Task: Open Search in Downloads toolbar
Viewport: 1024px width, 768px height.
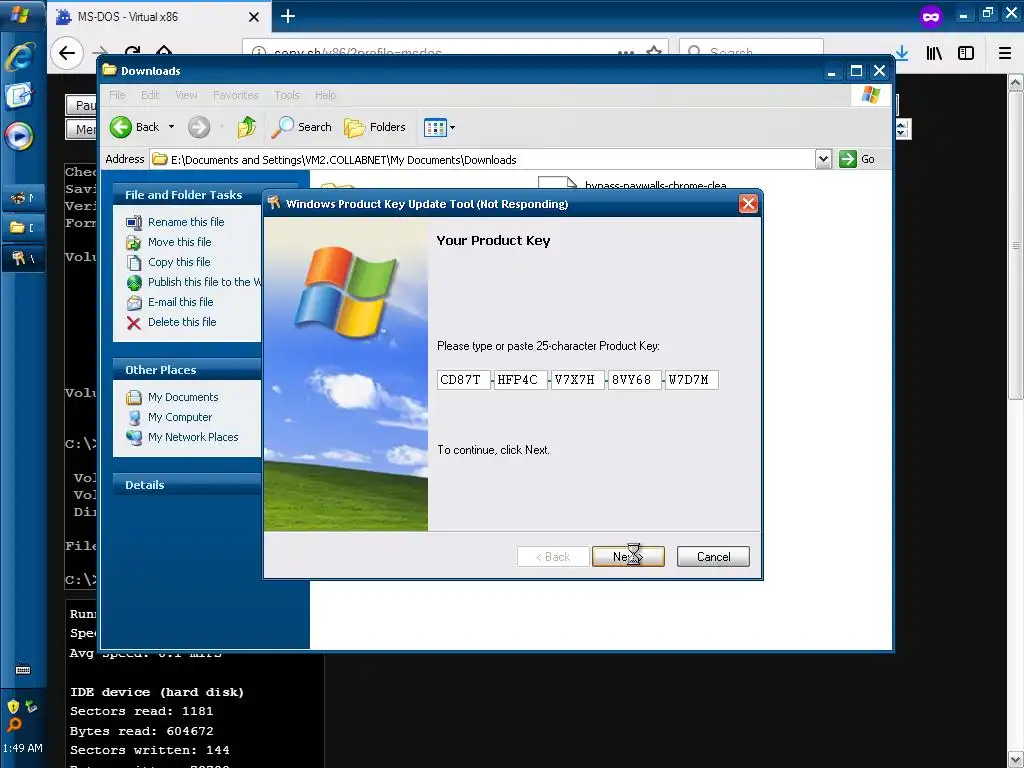Action: click(302, 127)
